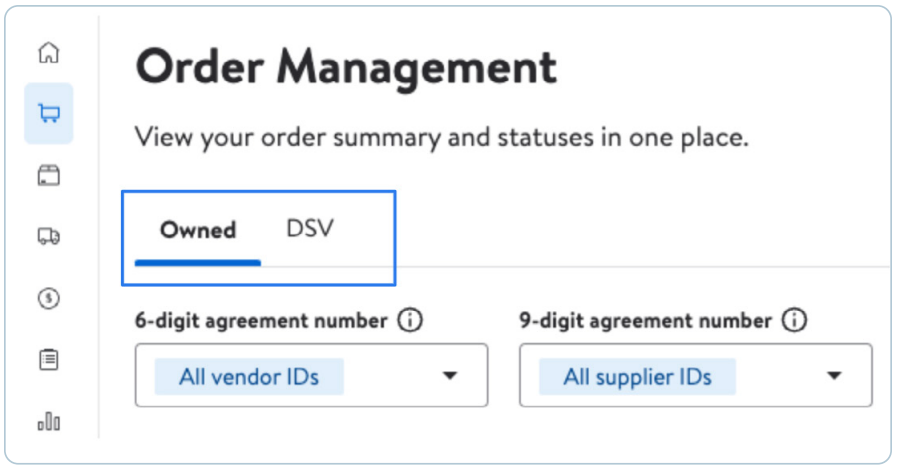Click the Order Management heading
This screenshot has width=898, height=469.
tap(346, 68)
